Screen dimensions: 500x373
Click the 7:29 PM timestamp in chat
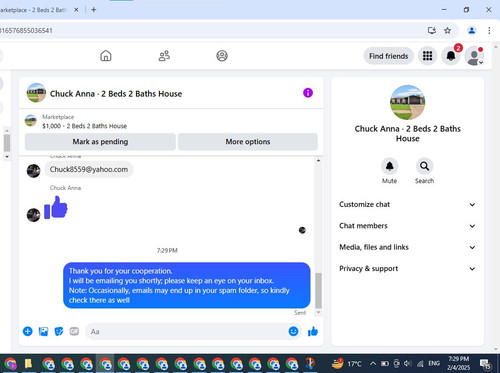pyautogui.click(x=167, y=250)
